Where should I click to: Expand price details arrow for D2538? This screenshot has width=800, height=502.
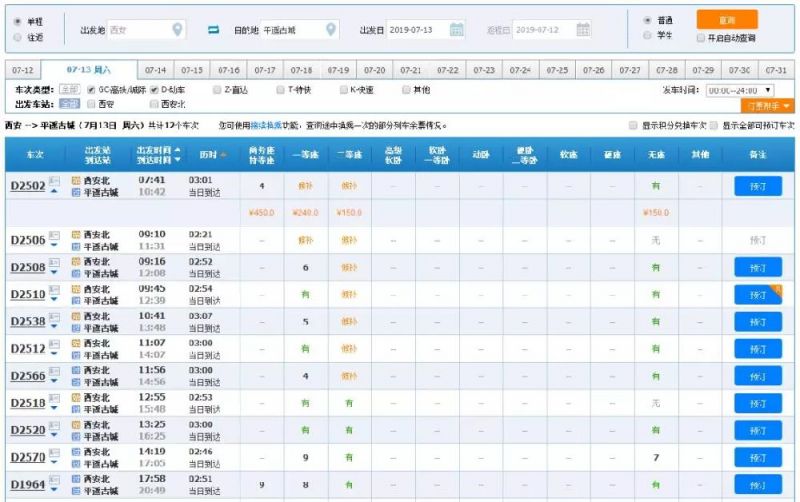click(x=54, y=327)
